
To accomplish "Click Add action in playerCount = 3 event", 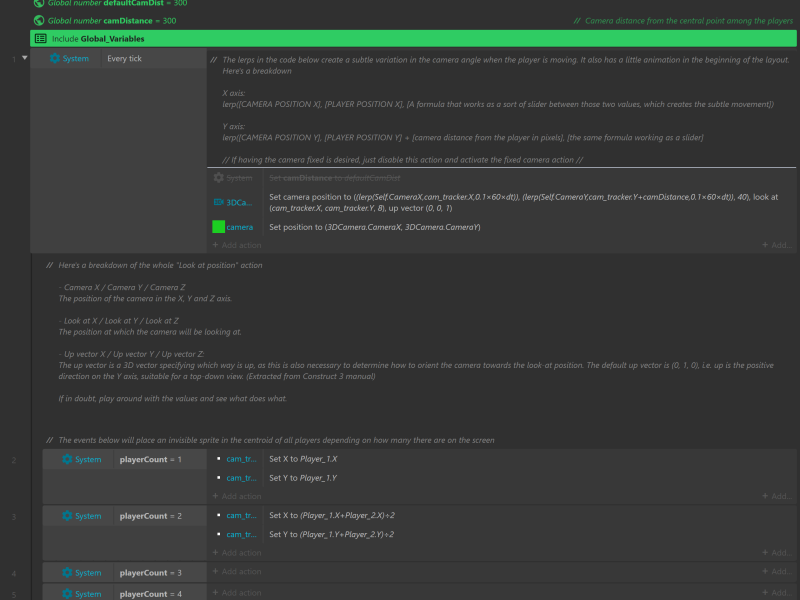I will click(x=237, y=571).
